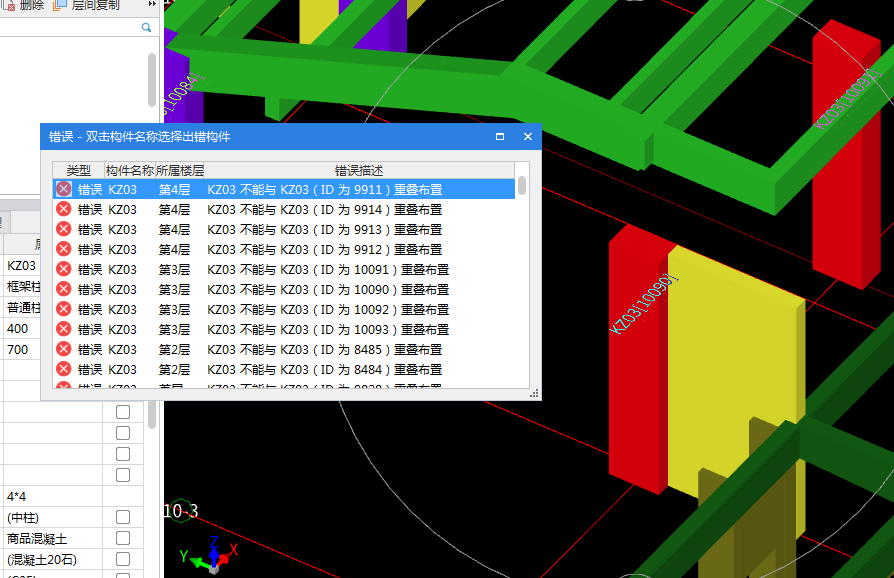This screenshot has height=578, width=894.
Task: Toggle the (混凝土20石) row checkbox
Action: tap(123, 559)
